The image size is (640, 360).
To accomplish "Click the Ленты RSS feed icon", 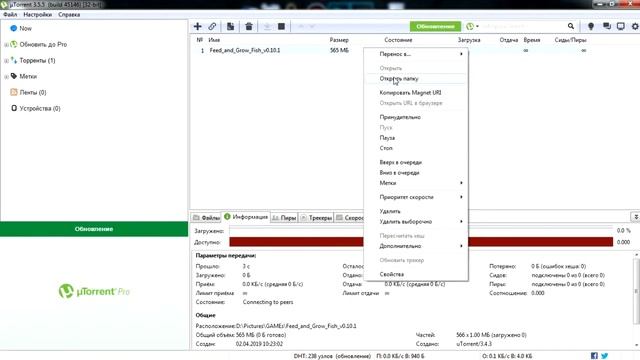I will (13, 92).
